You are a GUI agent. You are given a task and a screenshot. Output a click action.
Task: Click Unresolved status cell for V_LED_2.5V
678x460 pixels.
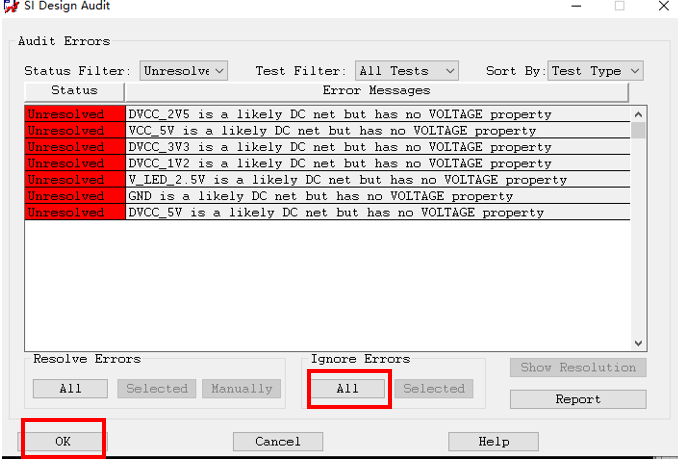pos(75,180)
